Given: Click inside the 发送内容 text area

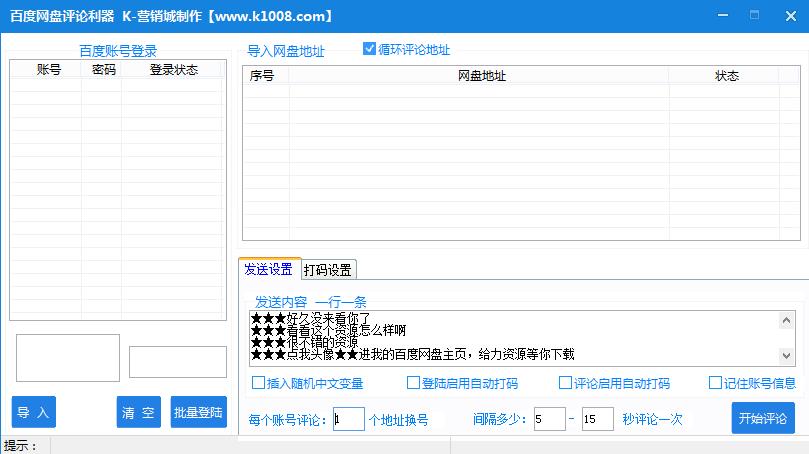Looking at the screenshot, I should pos(512,338).
